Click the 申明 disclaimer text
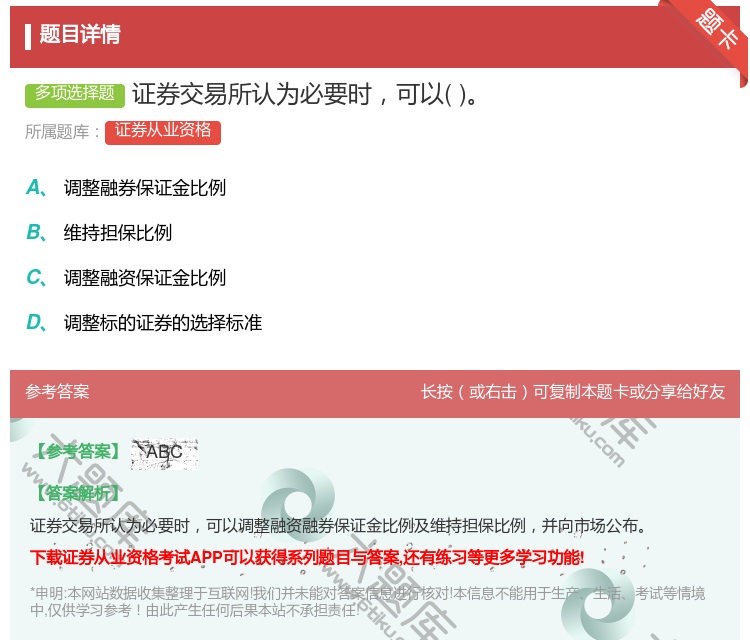 point(367,601)
